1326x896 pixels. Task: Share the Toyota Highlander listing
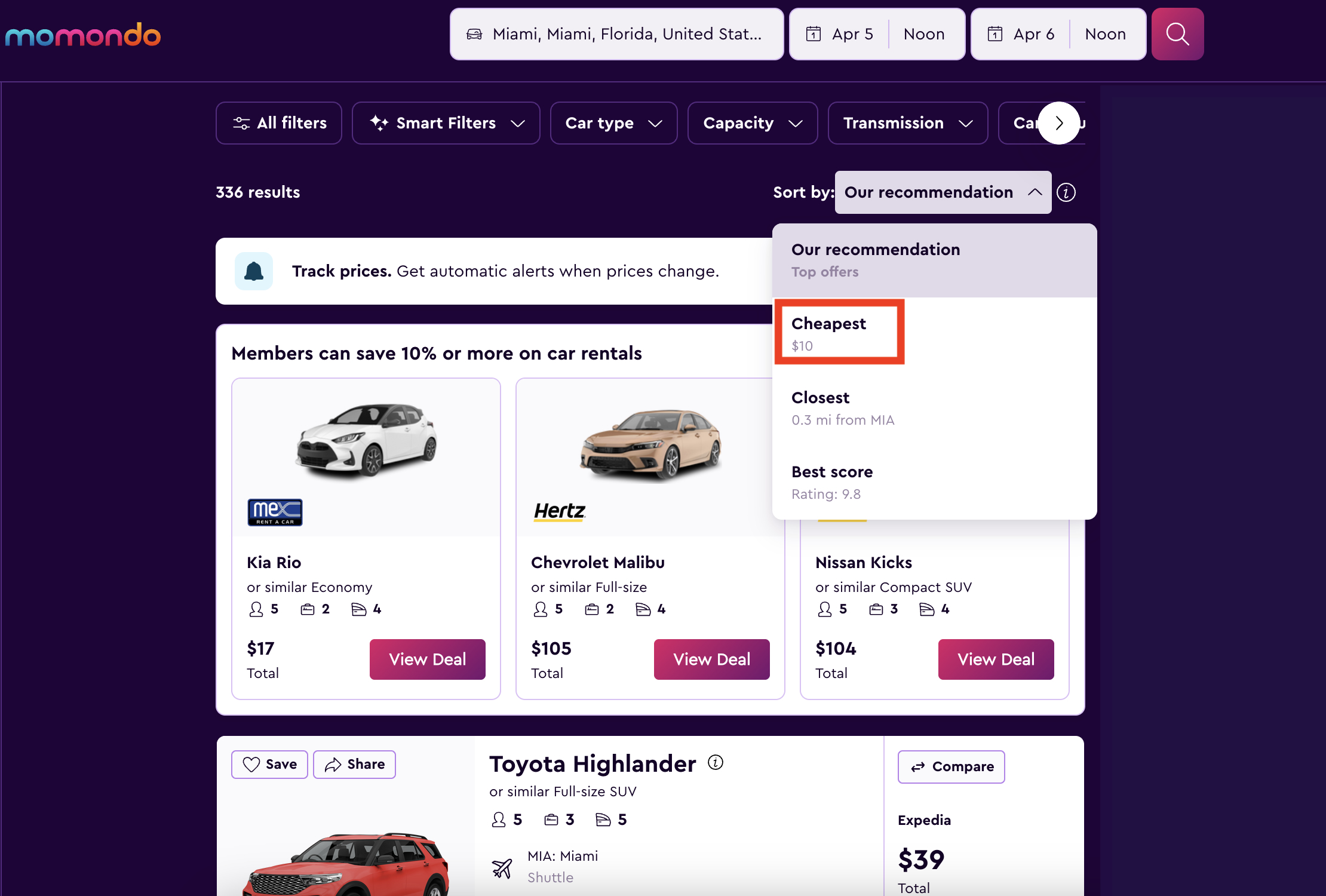click(354, 765)
